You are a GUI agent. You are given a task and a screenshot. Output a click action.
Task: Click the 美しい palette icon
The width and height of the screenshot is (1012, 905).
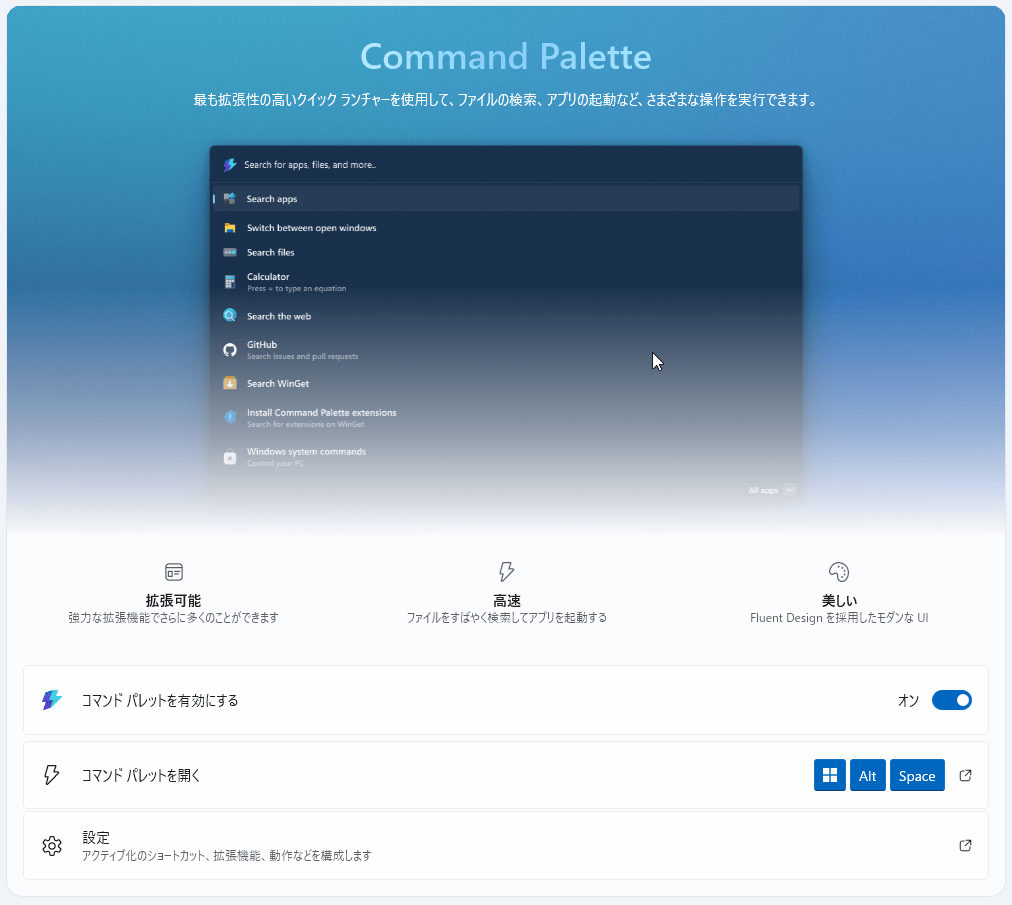tap(839, 572)
